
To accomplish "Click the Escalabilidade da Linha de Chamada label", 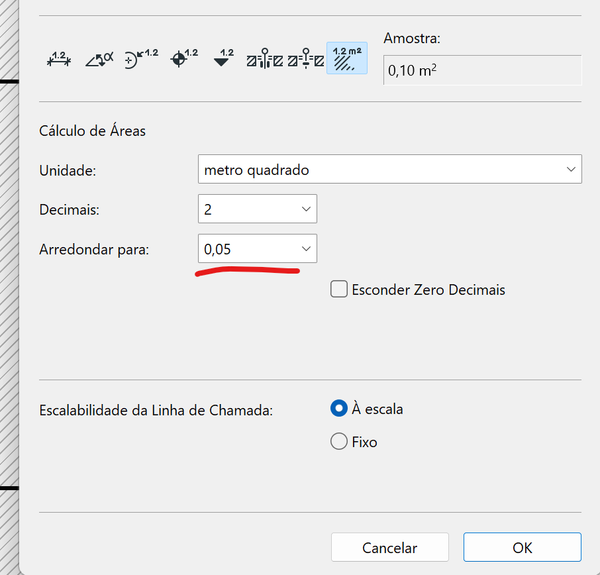I will [x=156, y=410].
